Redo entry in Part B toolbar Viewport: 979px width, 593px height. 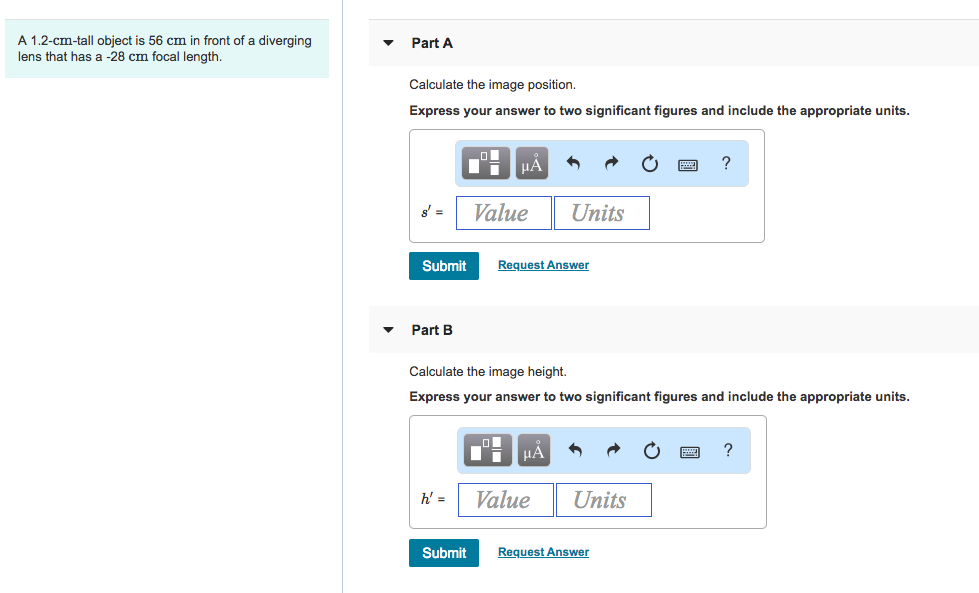coord(614,450)
